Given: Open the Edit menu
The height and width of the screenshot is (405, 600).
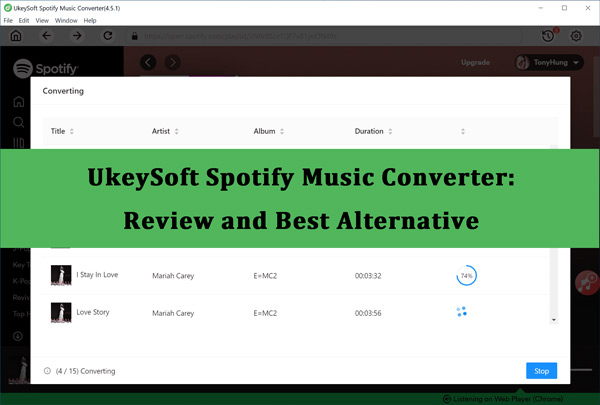Looking at the screenshot, I should tap(24, 20).
